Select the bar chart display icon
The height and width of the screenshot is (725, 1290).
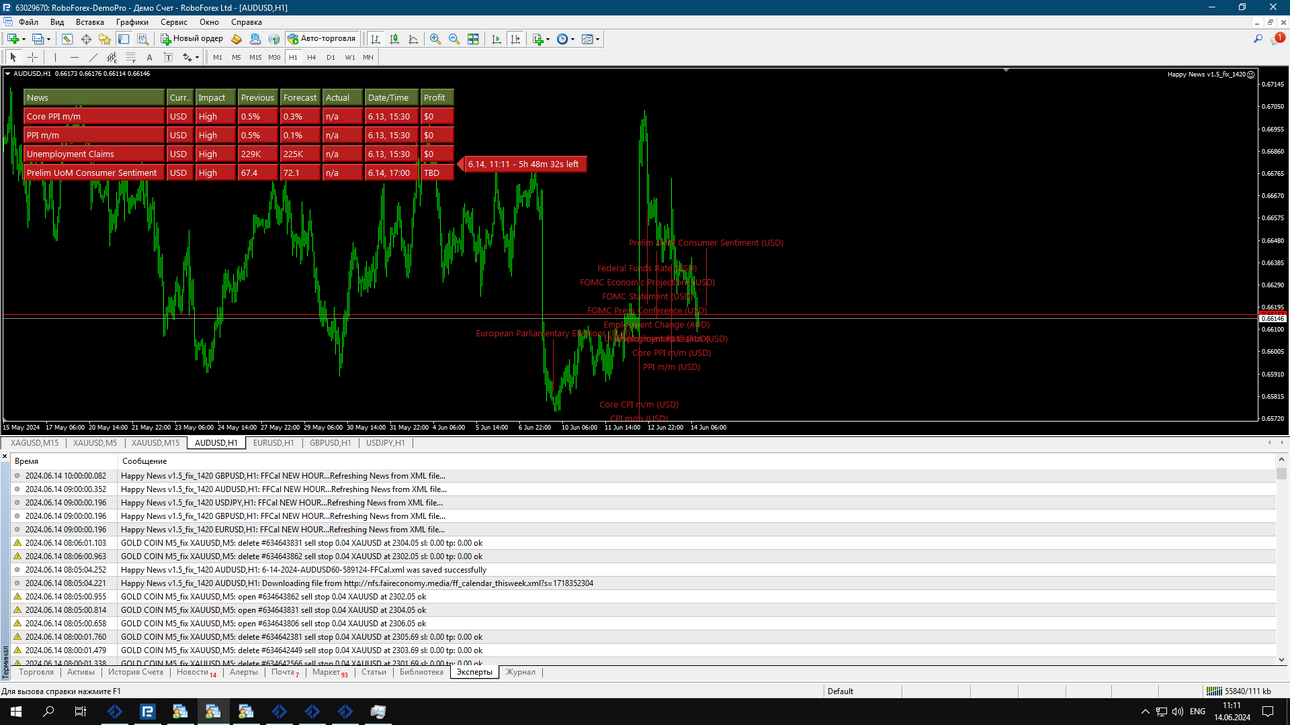click(376, 39)
